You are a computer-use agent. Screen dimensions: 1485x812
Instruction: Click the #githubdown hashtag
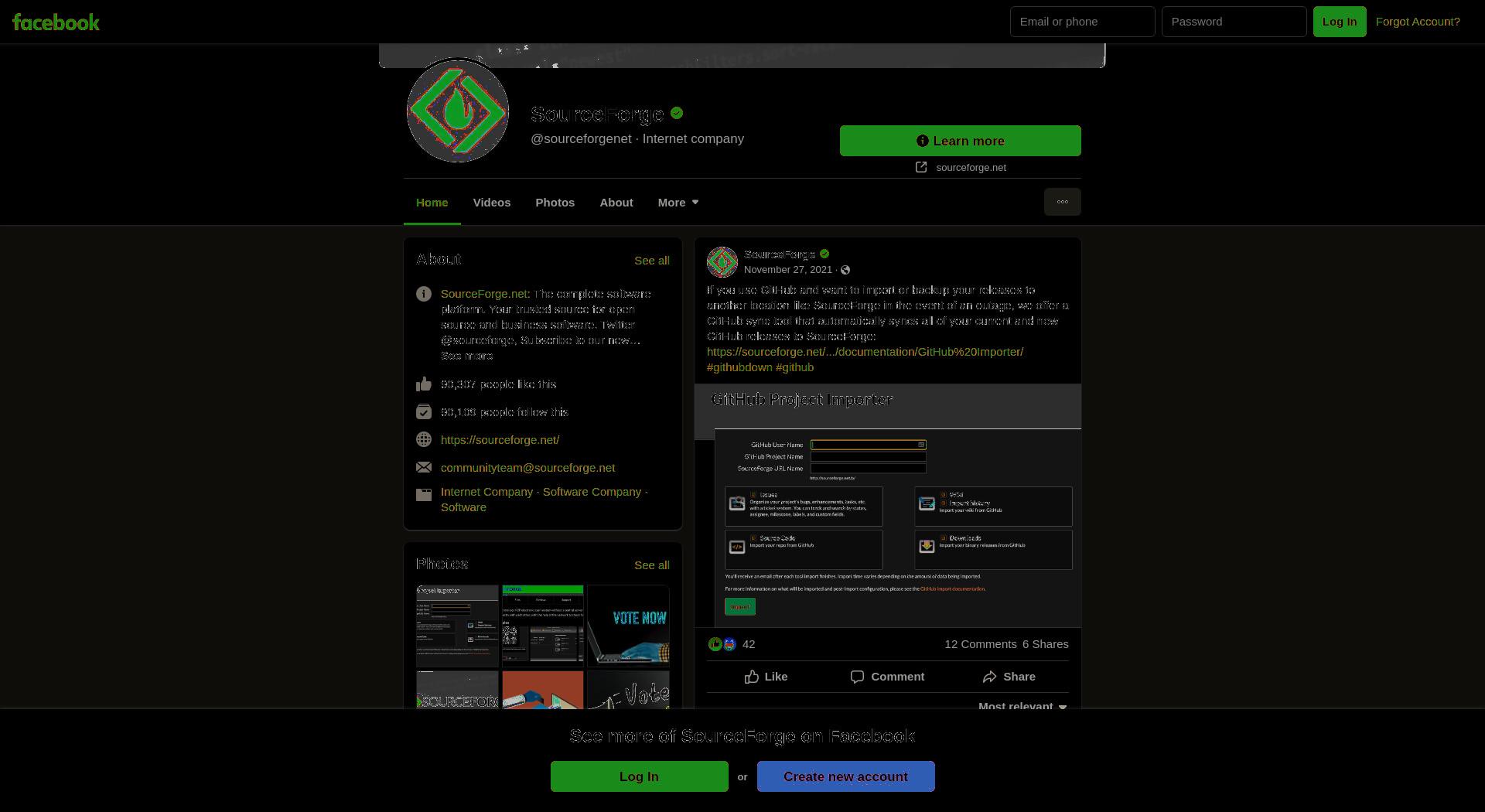click(739, 367)
